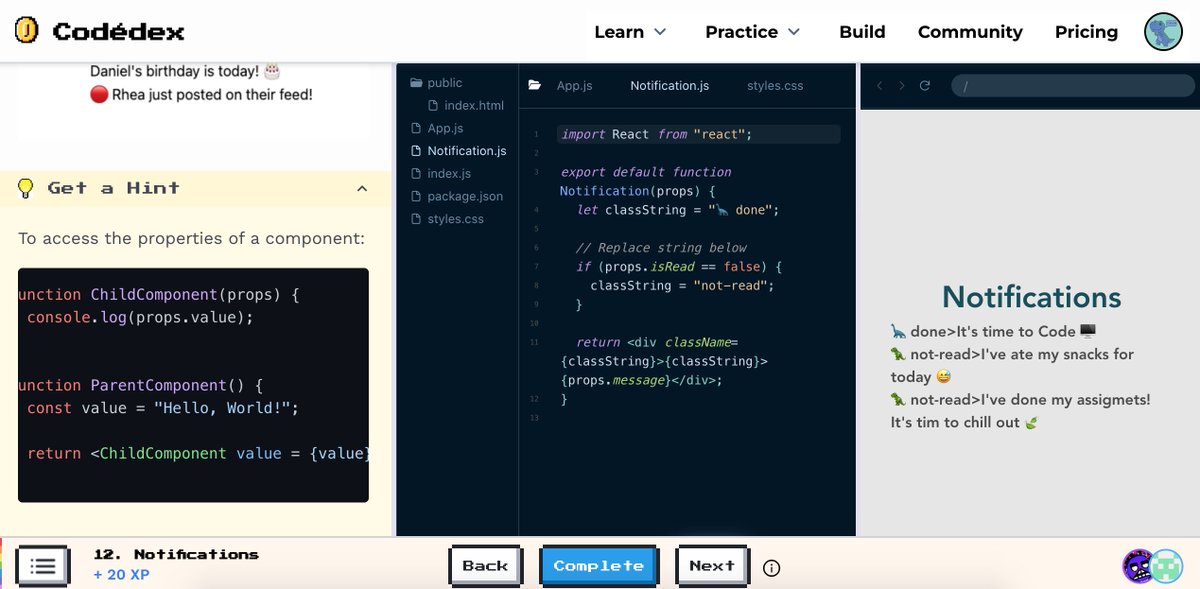This screenshot has width=1200, height=589.
Task: Click the Next button
Action: (712, 566)
